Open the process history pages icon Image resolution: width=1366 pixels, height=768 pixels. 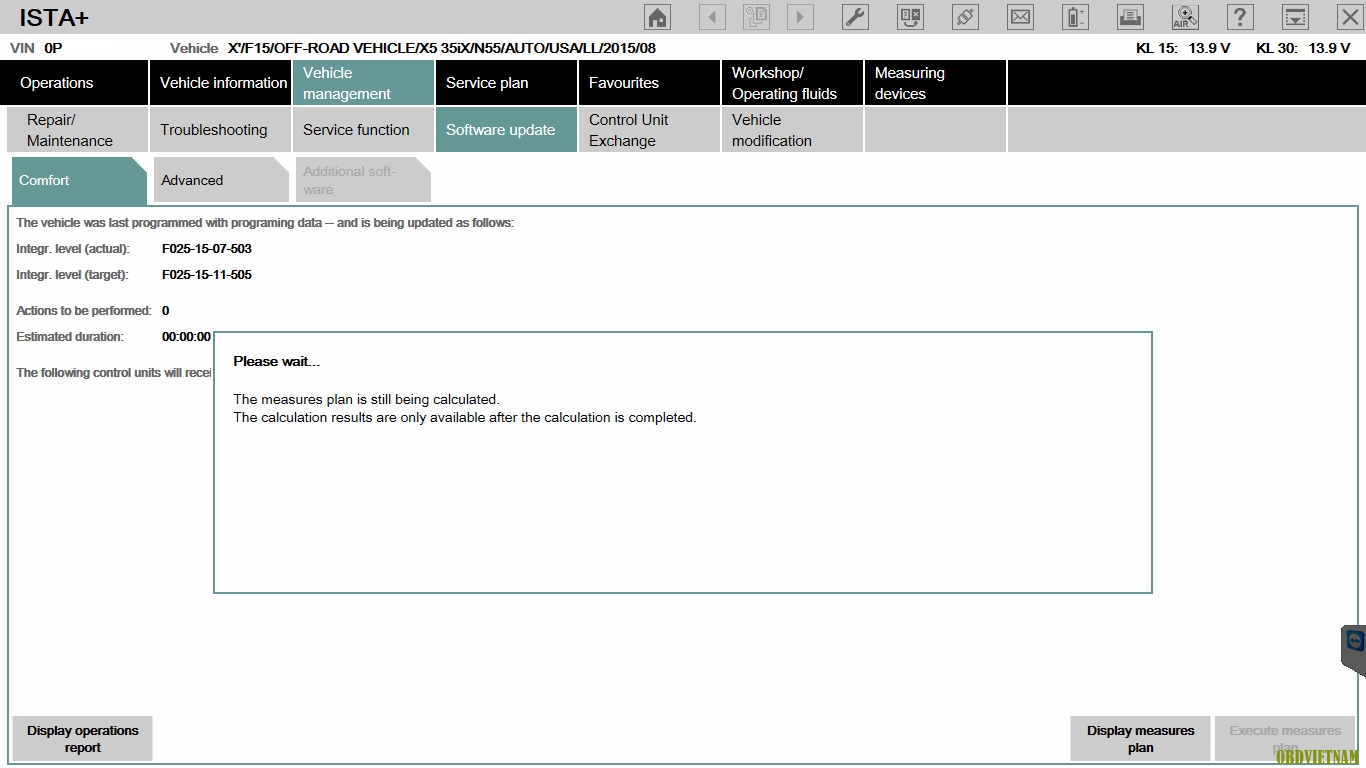(756, 17)
